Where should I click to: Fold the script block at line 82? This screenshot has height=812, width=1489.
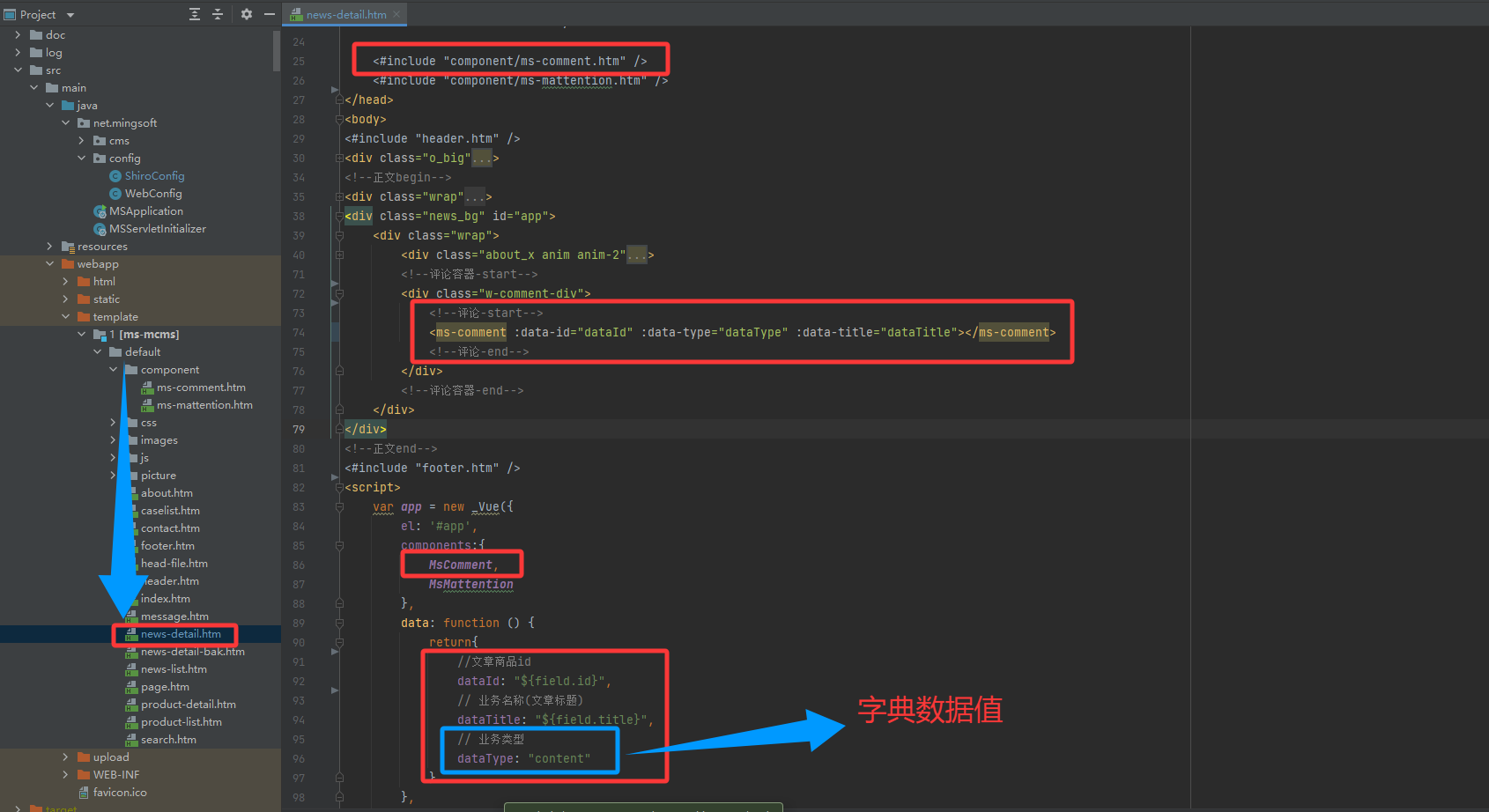coord(338,488)
